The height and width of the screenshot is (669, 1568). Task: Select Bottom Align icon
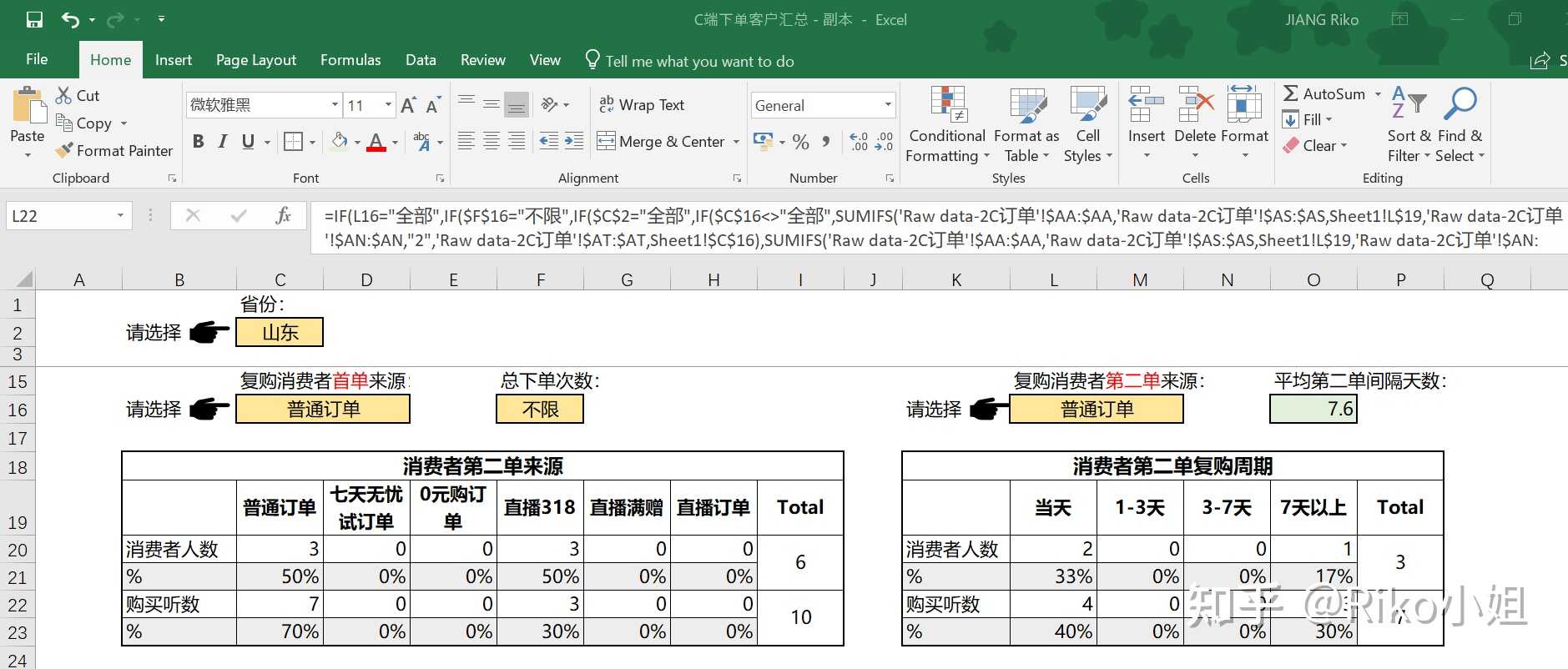(x=517, y=104)
